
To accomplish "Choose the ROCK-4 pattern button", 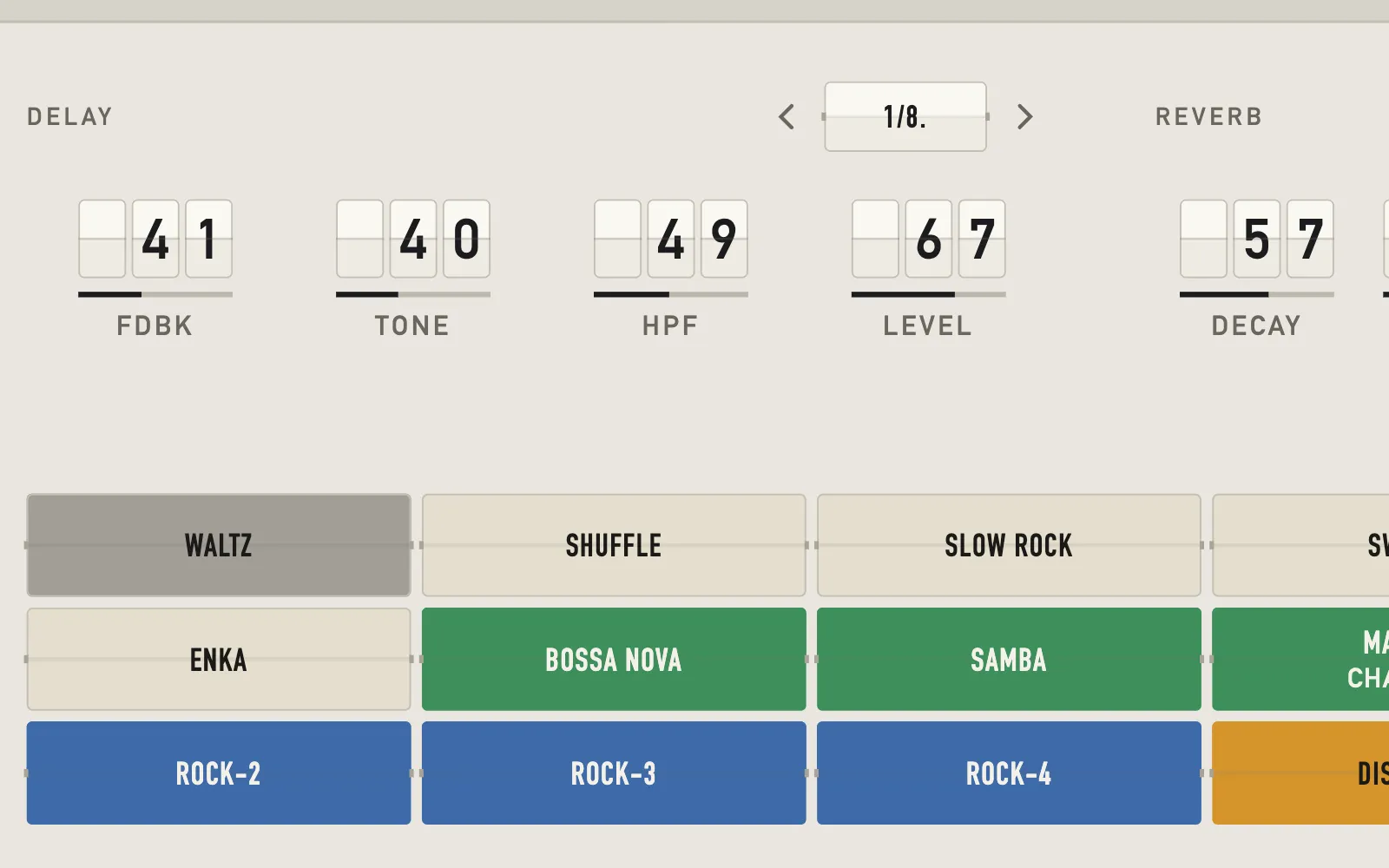I will (1009, 773).
